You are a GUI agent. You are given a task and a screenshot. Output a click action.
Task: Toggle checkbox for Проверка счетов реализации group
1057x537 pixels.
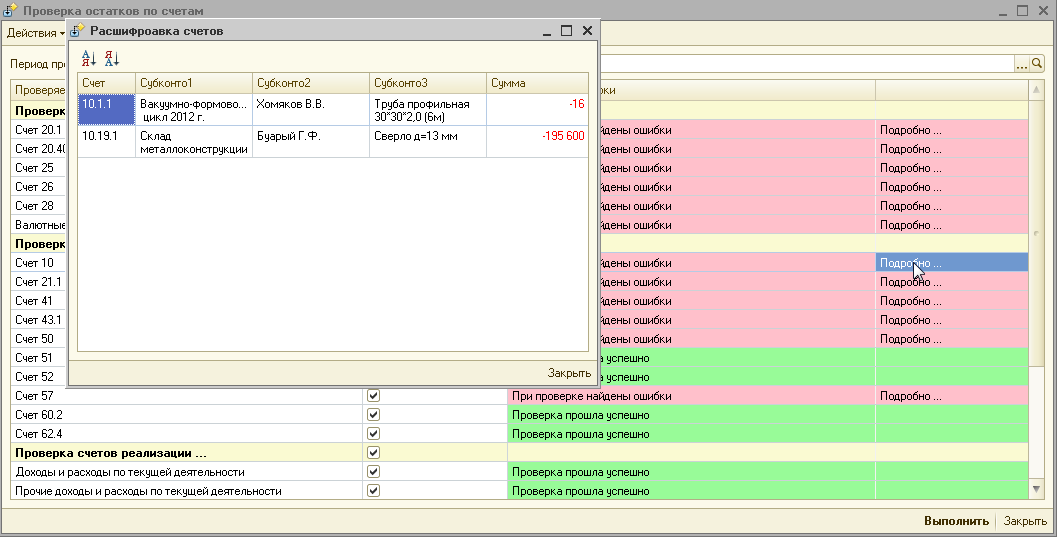click(374, 453)
